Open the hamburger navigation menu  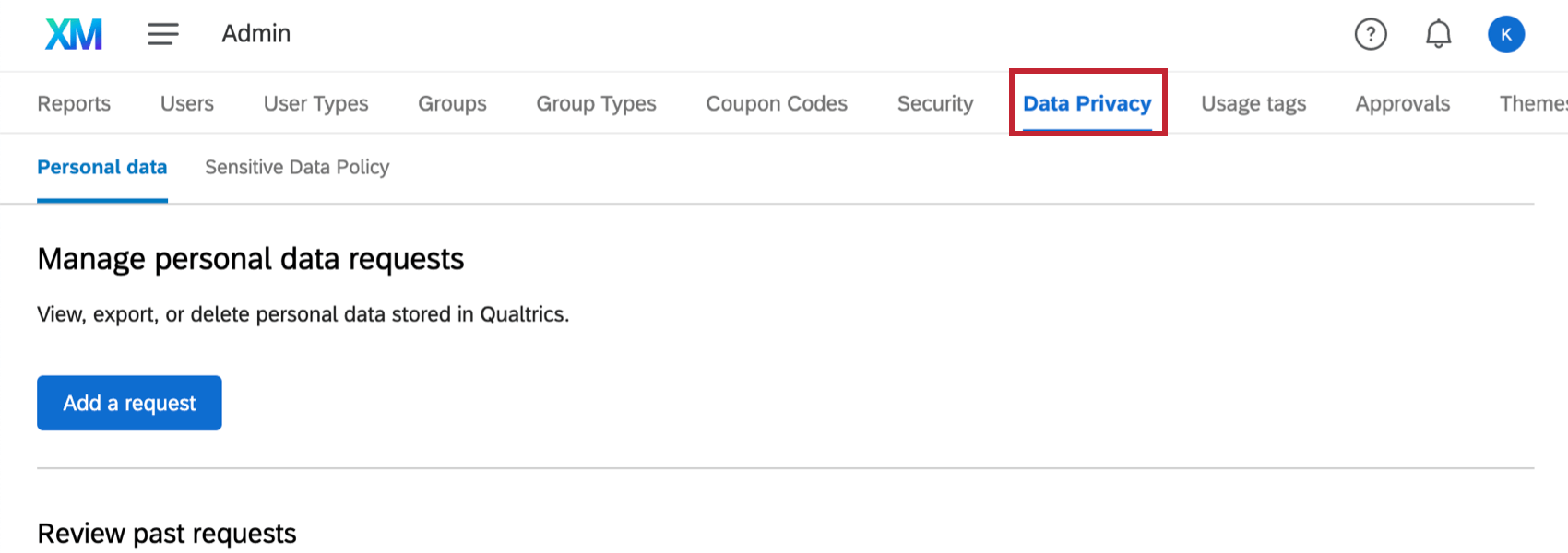[x=163, y=34]
